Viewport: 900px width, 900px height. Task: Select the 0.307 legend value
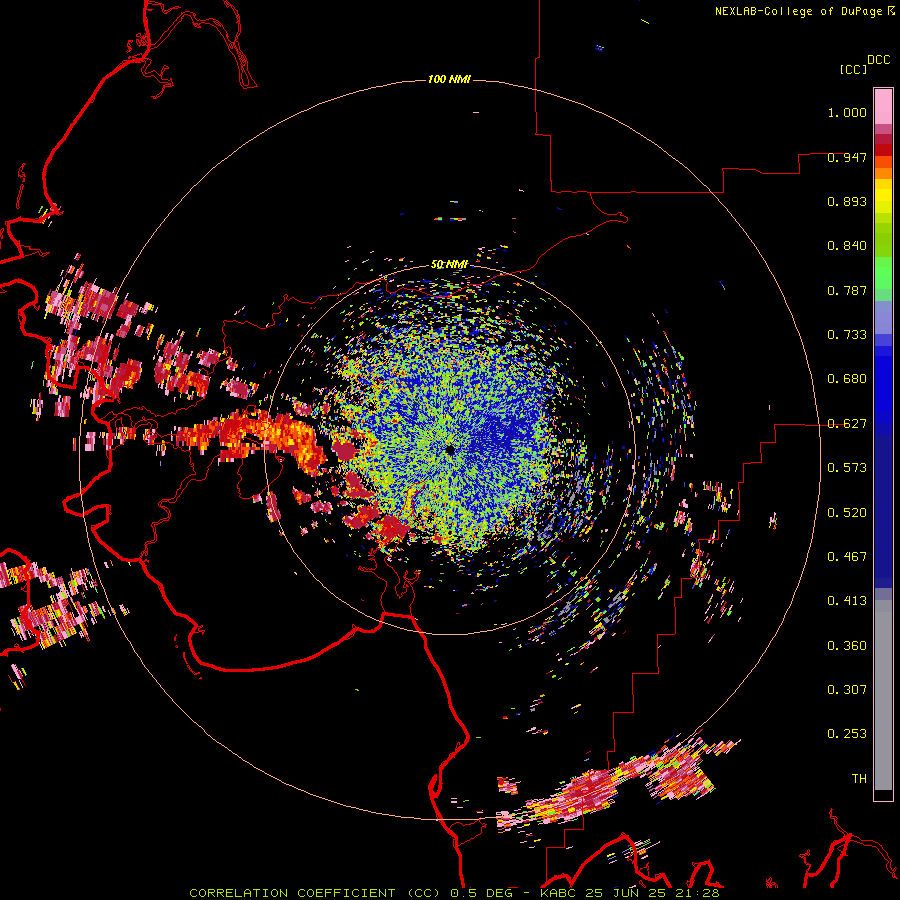[x=847, y=690]
